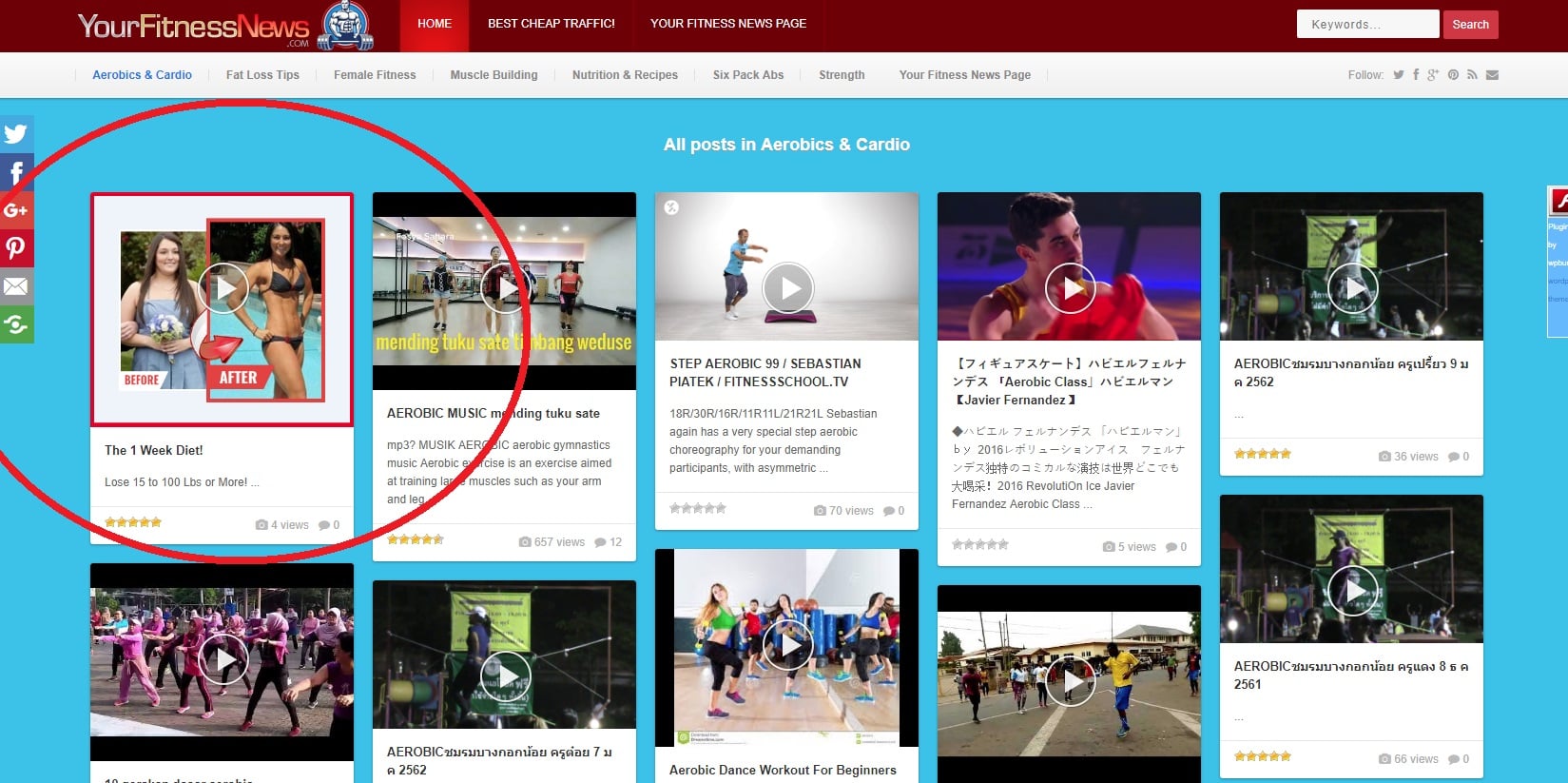Open the pink-clad outdoor dance group thumbnail

tap(222, 662)
